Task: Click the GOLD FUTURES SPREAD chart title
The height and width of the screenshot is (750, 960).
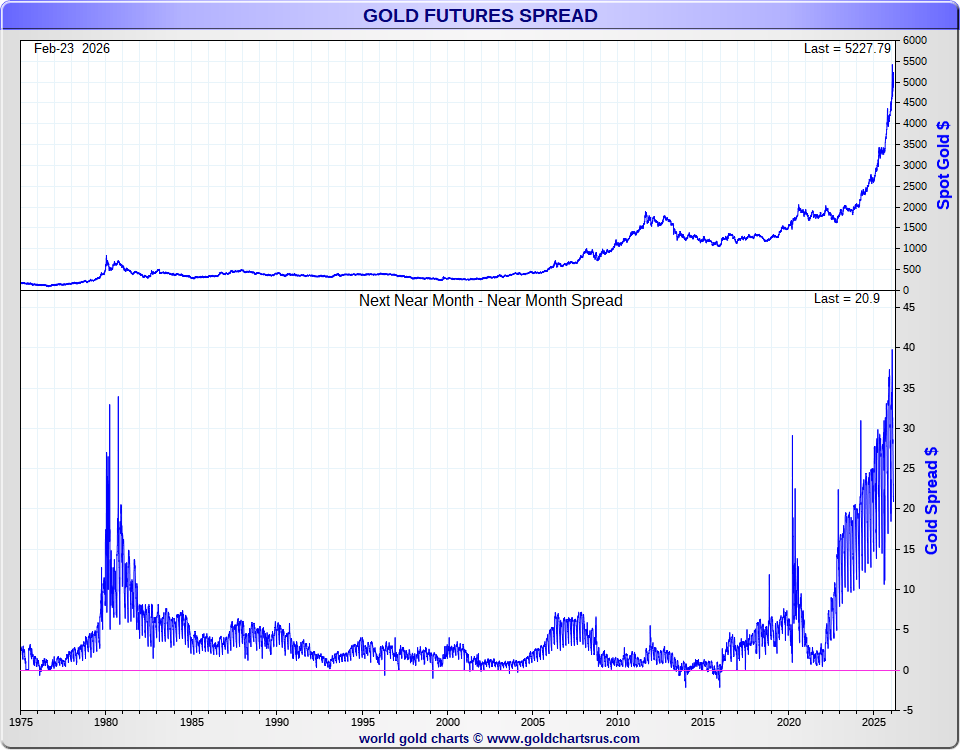Action: (480, 16)
